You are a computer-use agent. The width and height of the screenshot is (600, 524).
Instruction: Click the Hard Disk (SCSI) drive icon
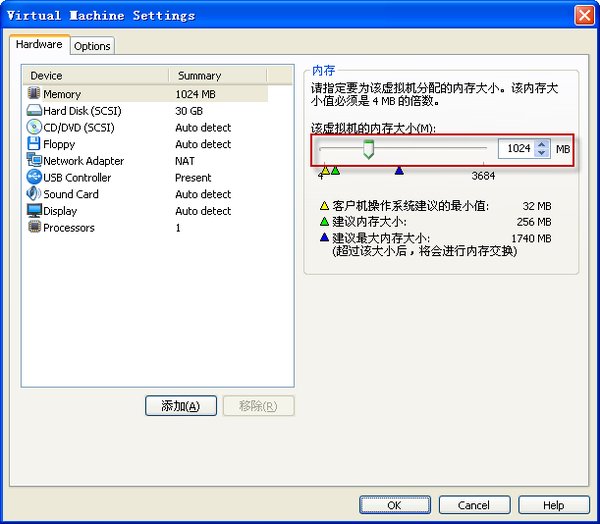(34, 110)
